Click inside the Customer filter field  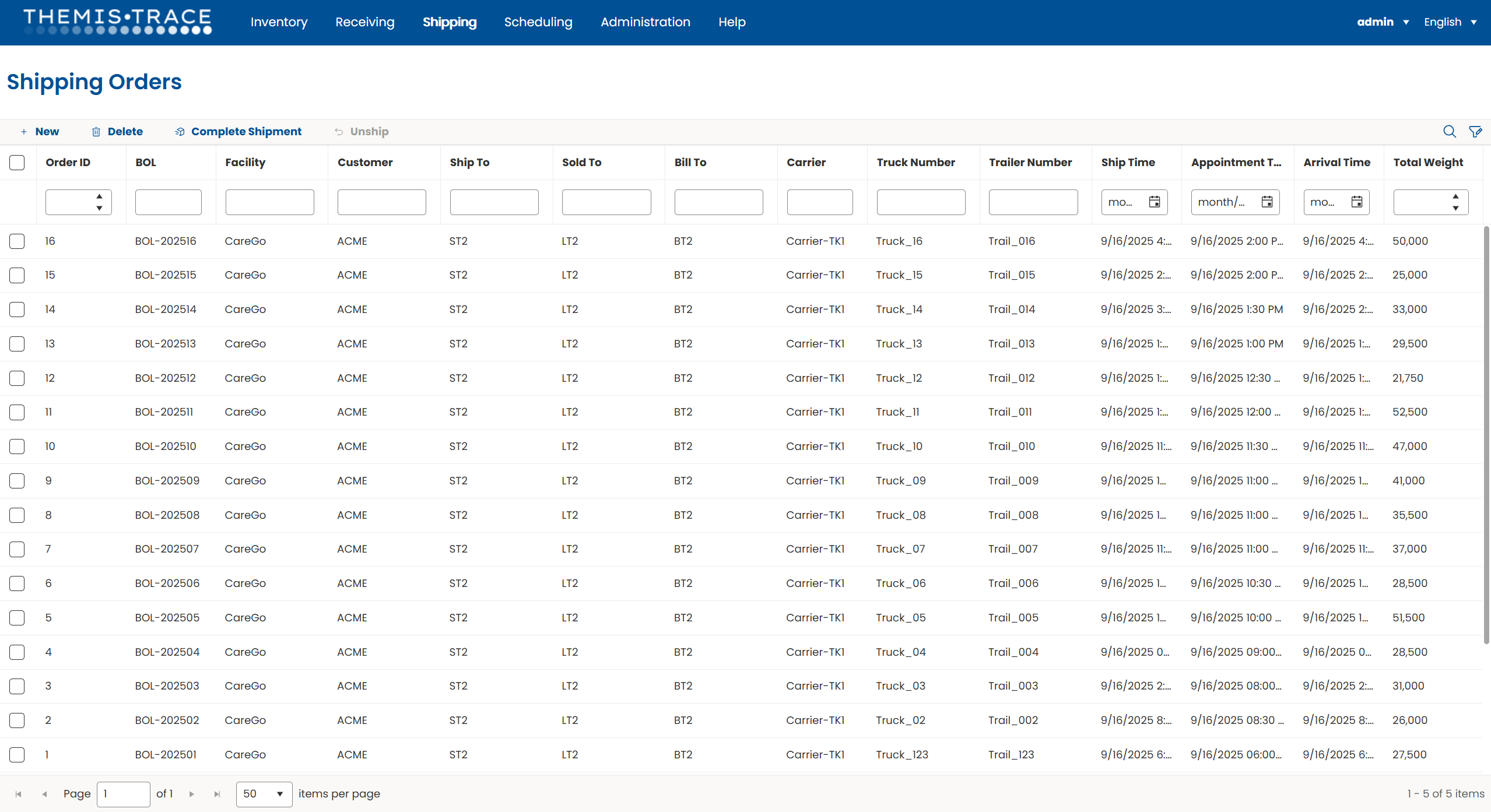[381, 202]
